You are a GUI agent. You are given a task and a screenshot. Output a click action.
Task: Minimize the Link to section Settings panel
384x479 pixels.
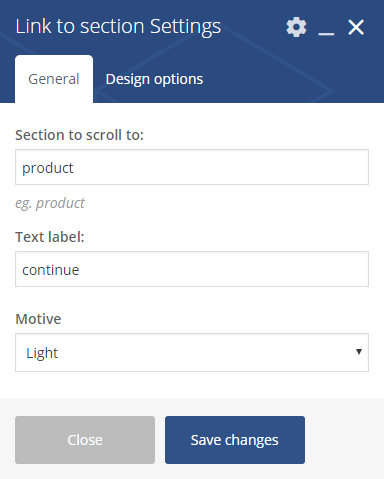coord(326,33)
